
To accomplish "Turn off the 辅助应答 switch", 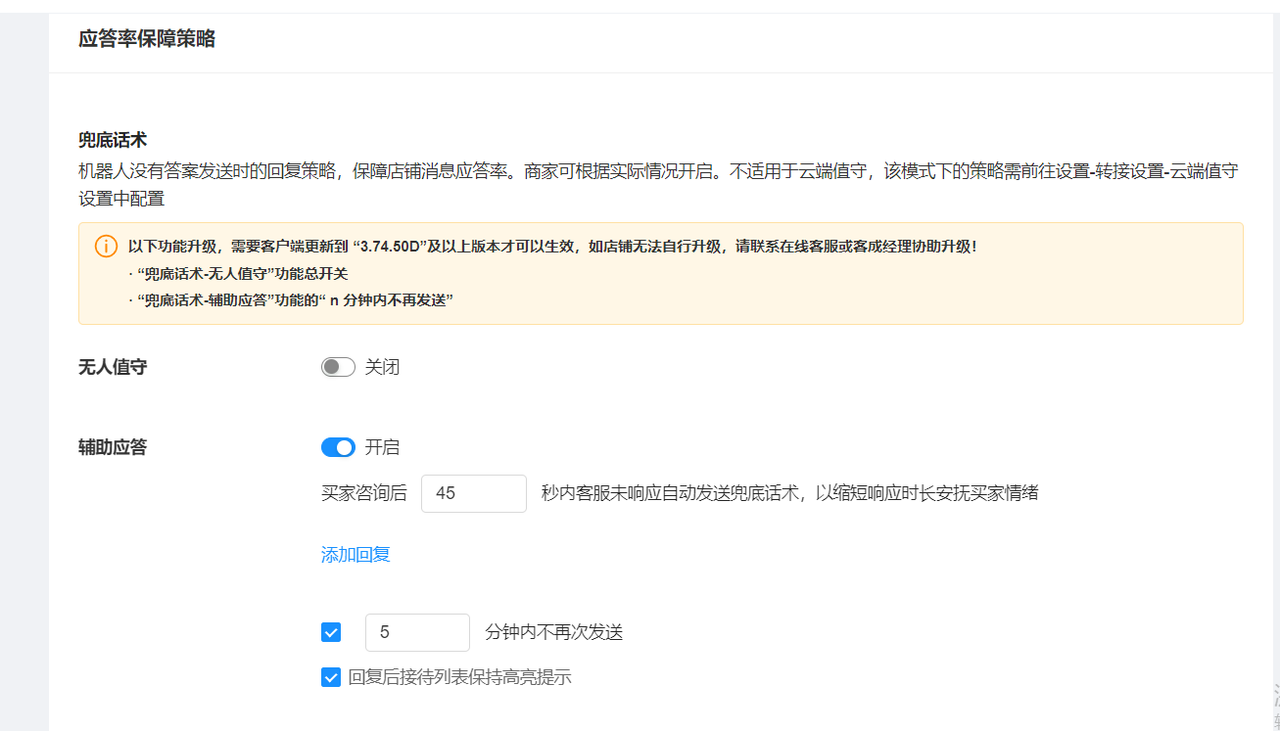I will 338,447.
